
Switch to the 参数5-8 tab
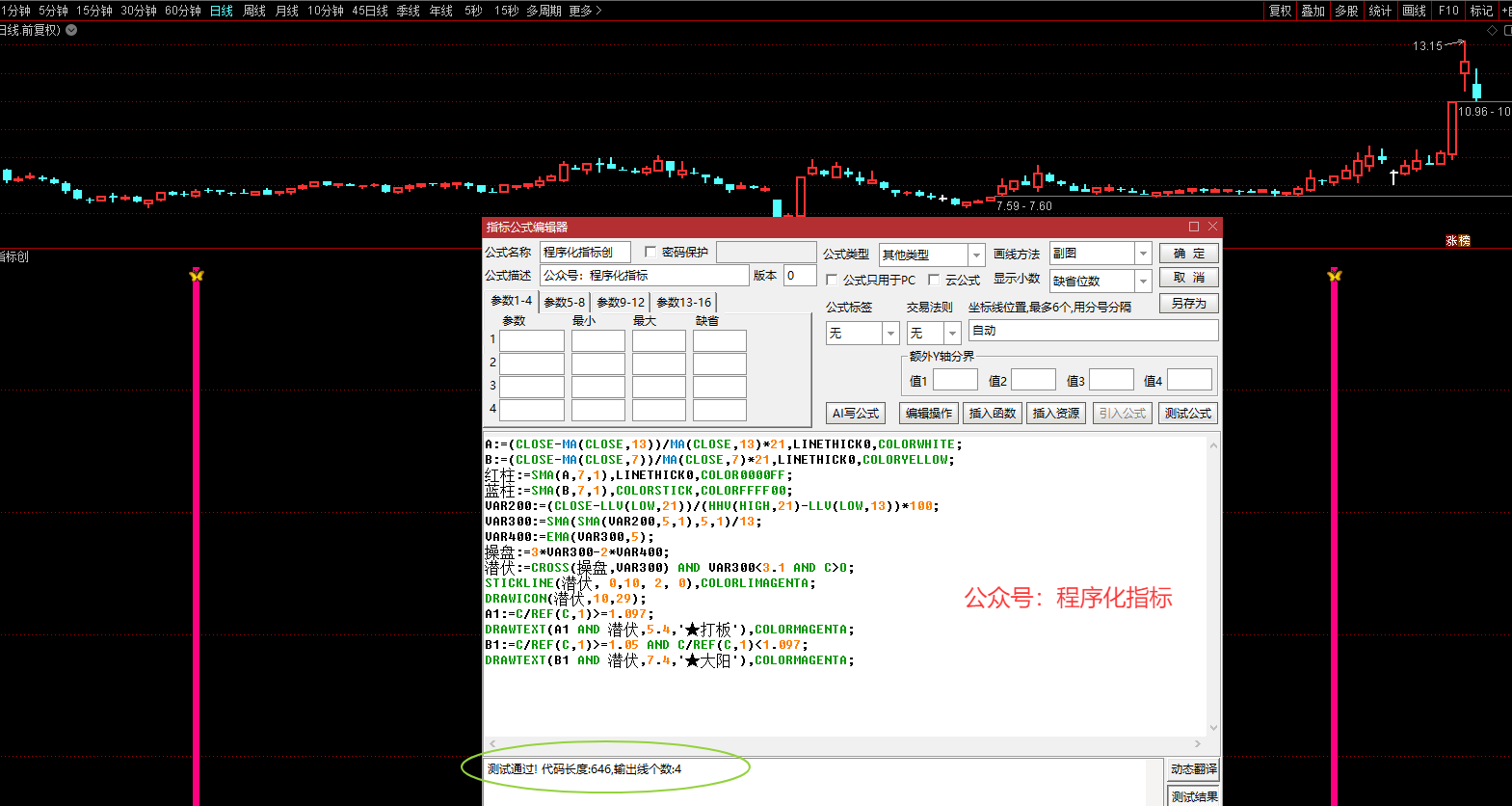point(564,303)
